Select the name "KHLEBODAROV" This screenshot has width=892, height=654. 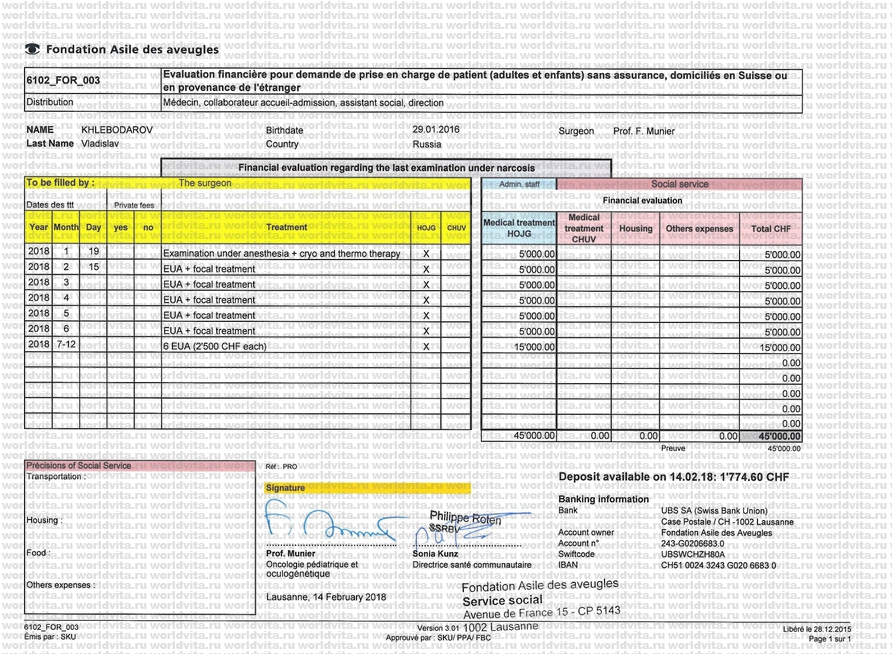(117, 130)
